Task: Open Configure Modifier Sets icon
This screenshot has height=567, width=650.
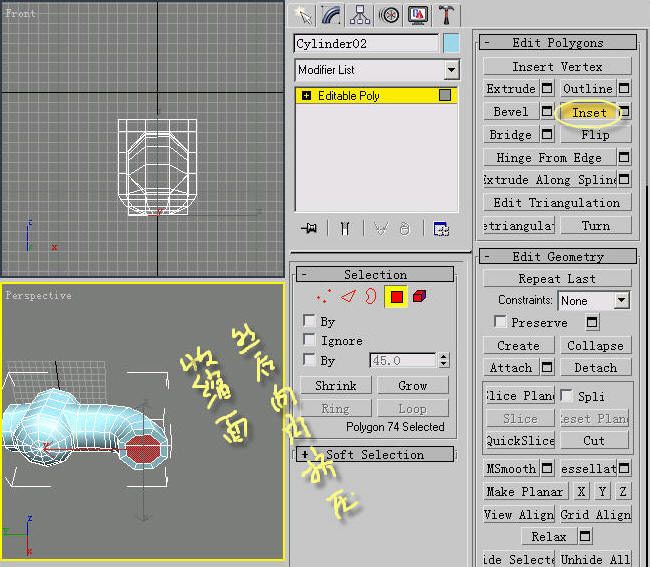Action: [x=441, y=228]
